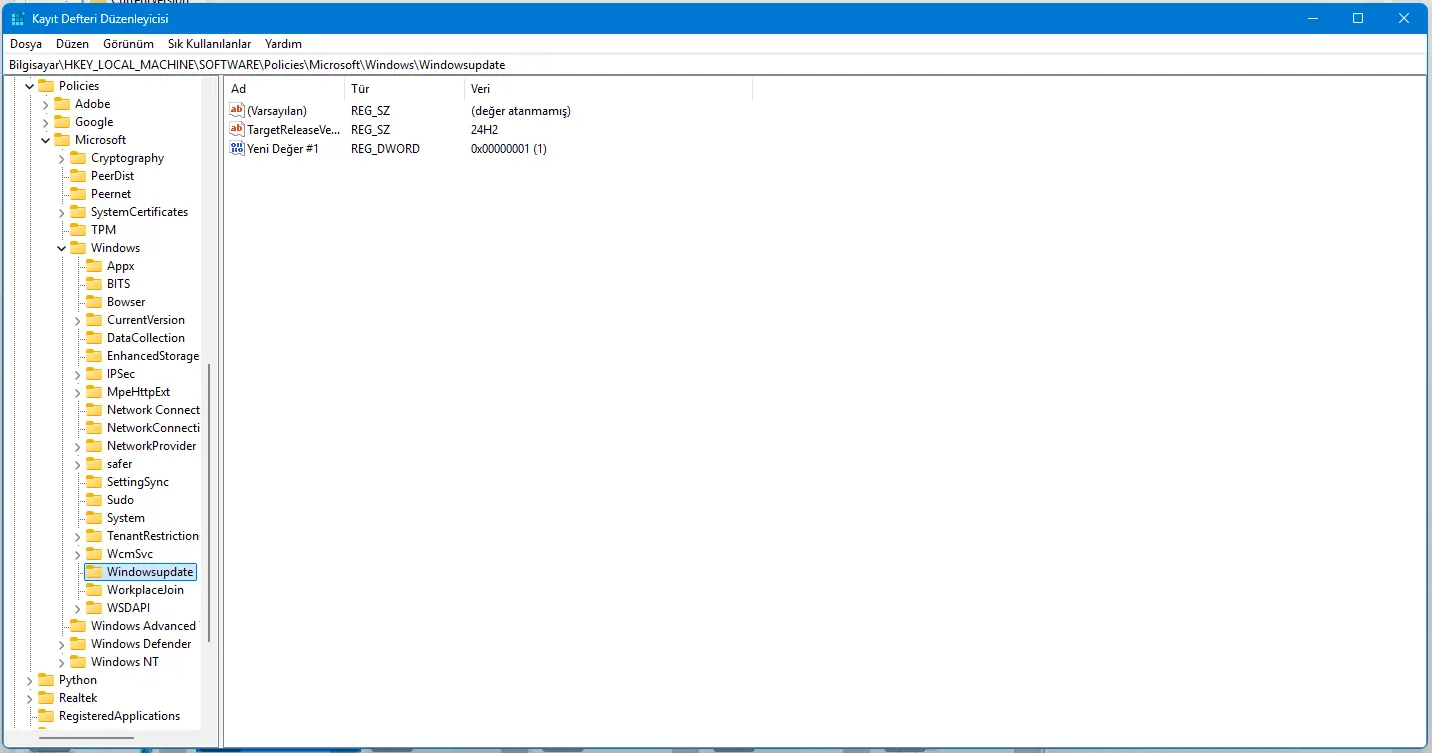Select the 0x00000001 (1) data value

pos(508,149)
